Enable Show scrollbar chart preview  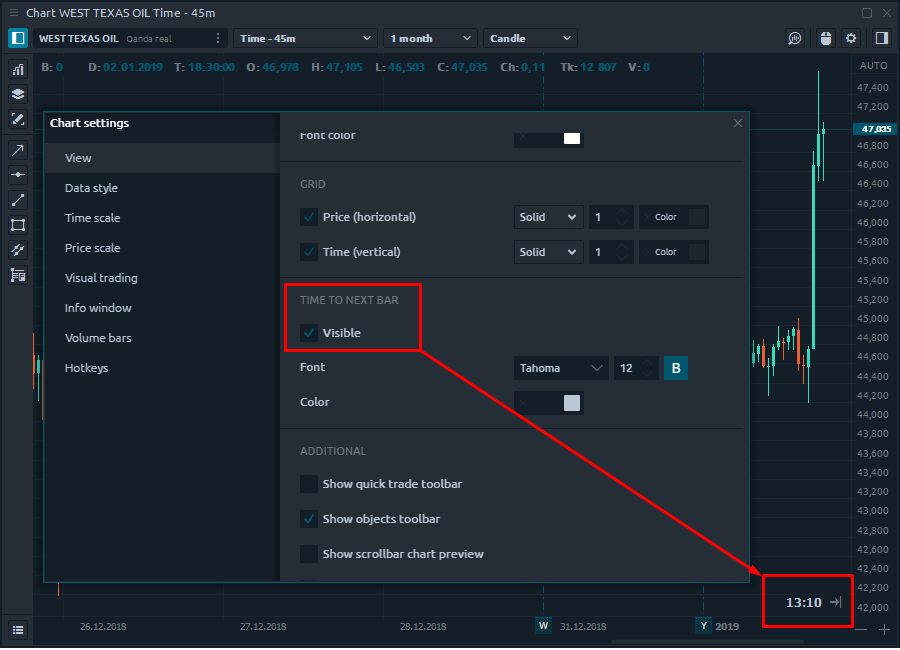click(x=309, y=554)
